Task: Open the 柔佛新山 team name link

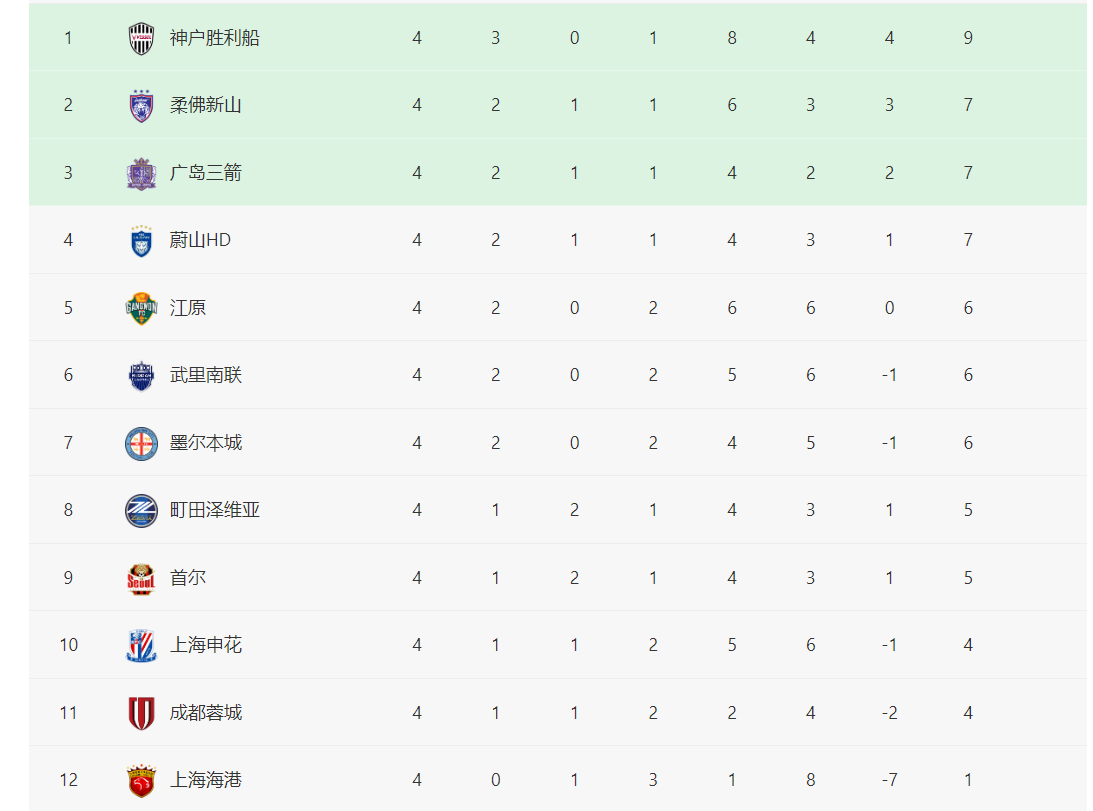Action: (206, 105)
